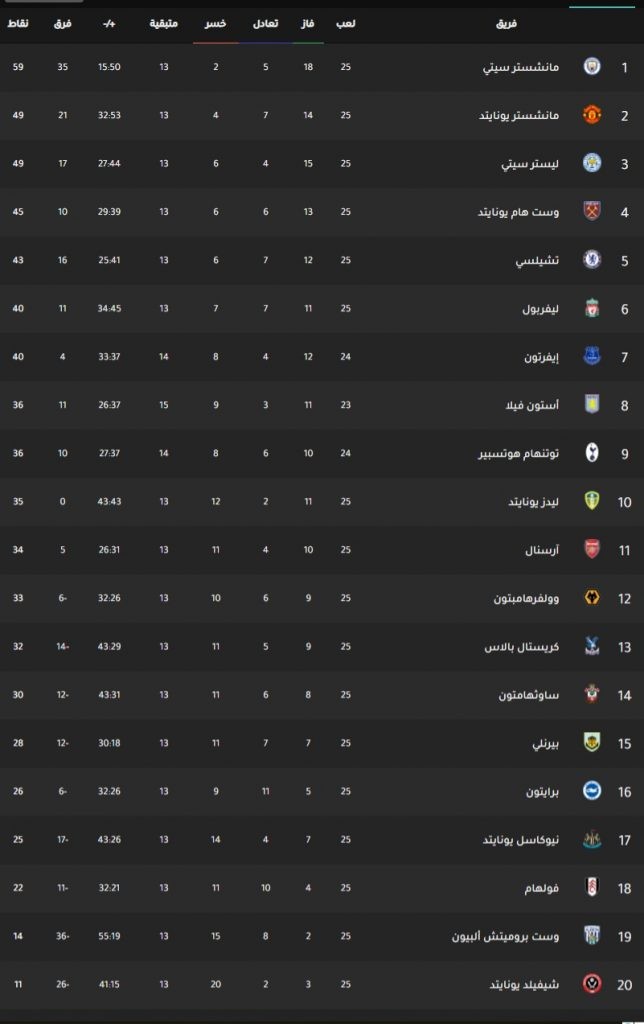Select the highlighted tab underline at top

click(602, 7)
